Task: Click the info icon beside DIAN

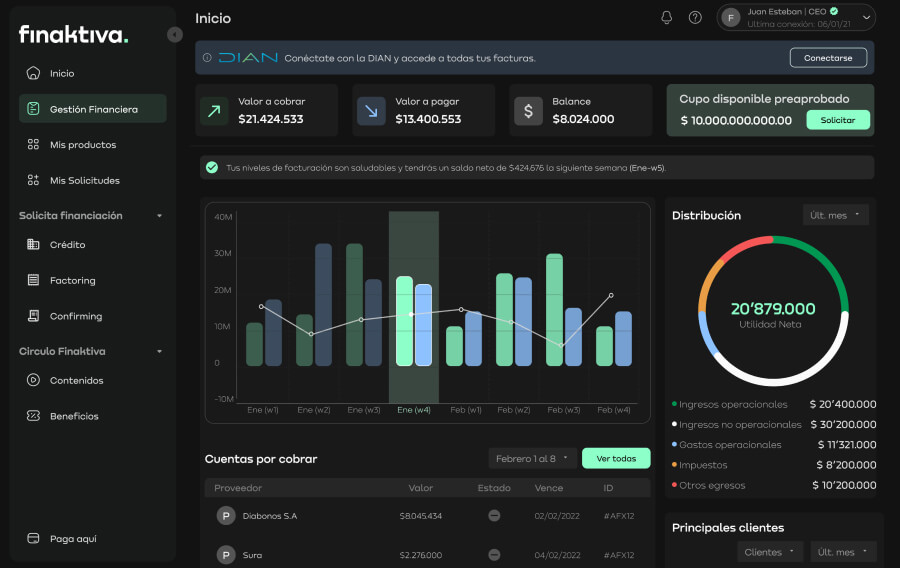Action: [x=207, y=58]
